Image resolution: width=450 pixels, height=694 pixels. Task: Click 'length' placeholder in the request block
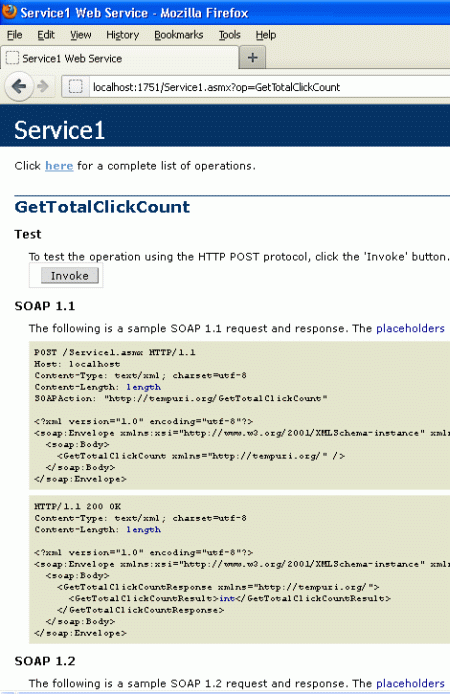tap(143, 387)
